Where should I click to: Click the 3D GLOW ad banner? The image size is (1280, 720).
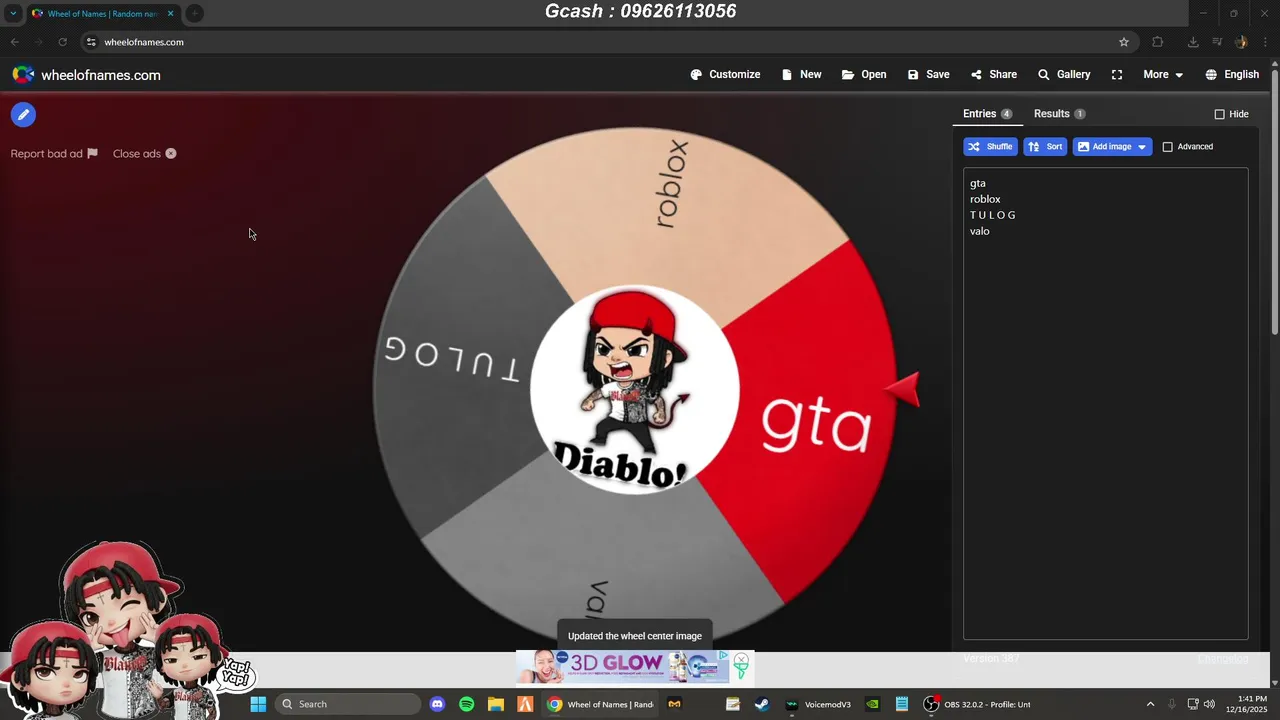pyautogui.click(x=634, y=666)
